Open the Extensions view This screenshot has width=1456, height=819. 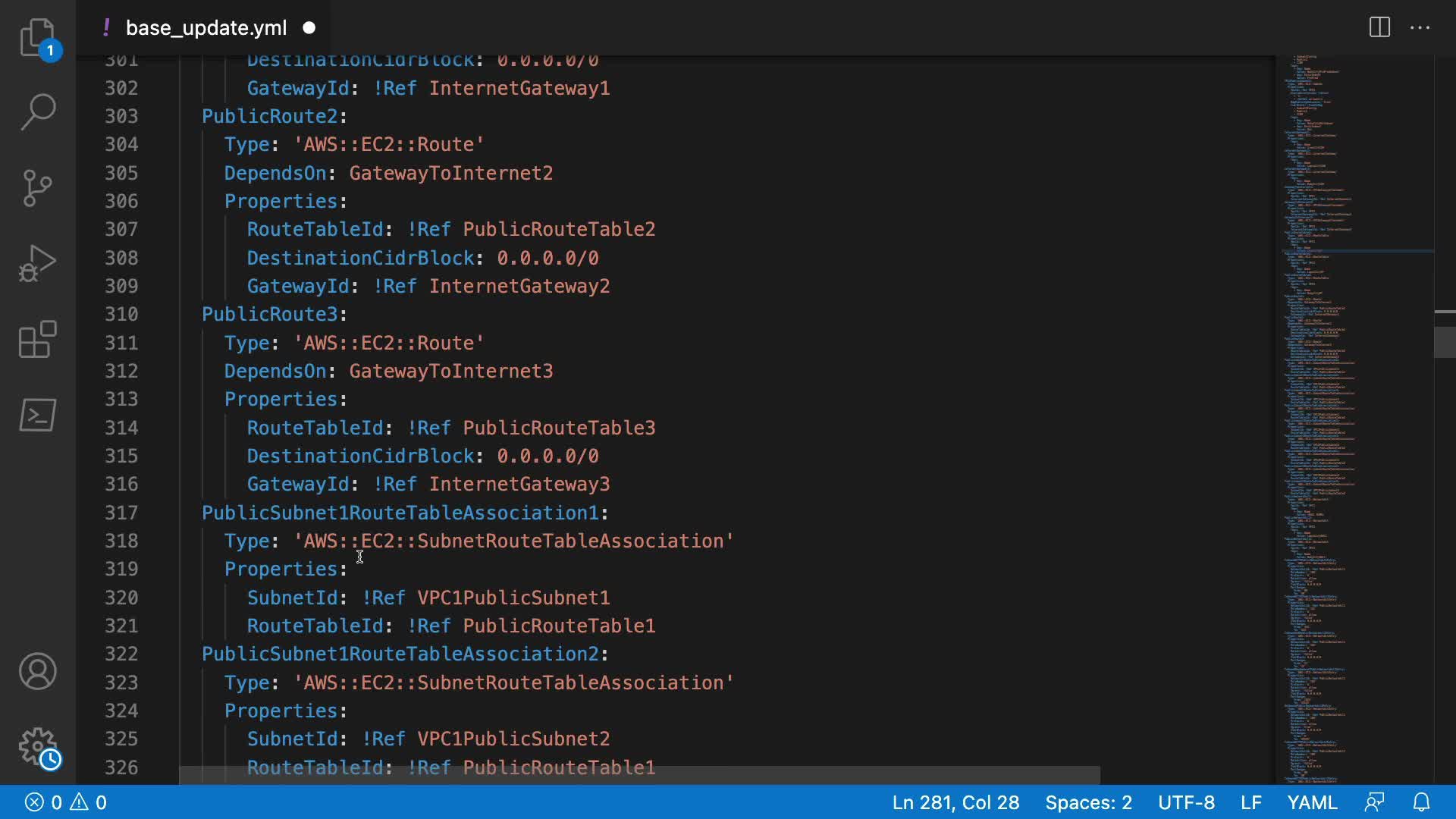[x=37, y=339]
